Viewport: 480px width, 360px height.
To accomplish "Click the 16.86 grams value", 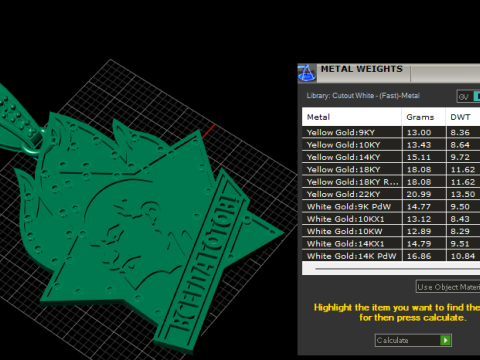I will tap(419, 256).
